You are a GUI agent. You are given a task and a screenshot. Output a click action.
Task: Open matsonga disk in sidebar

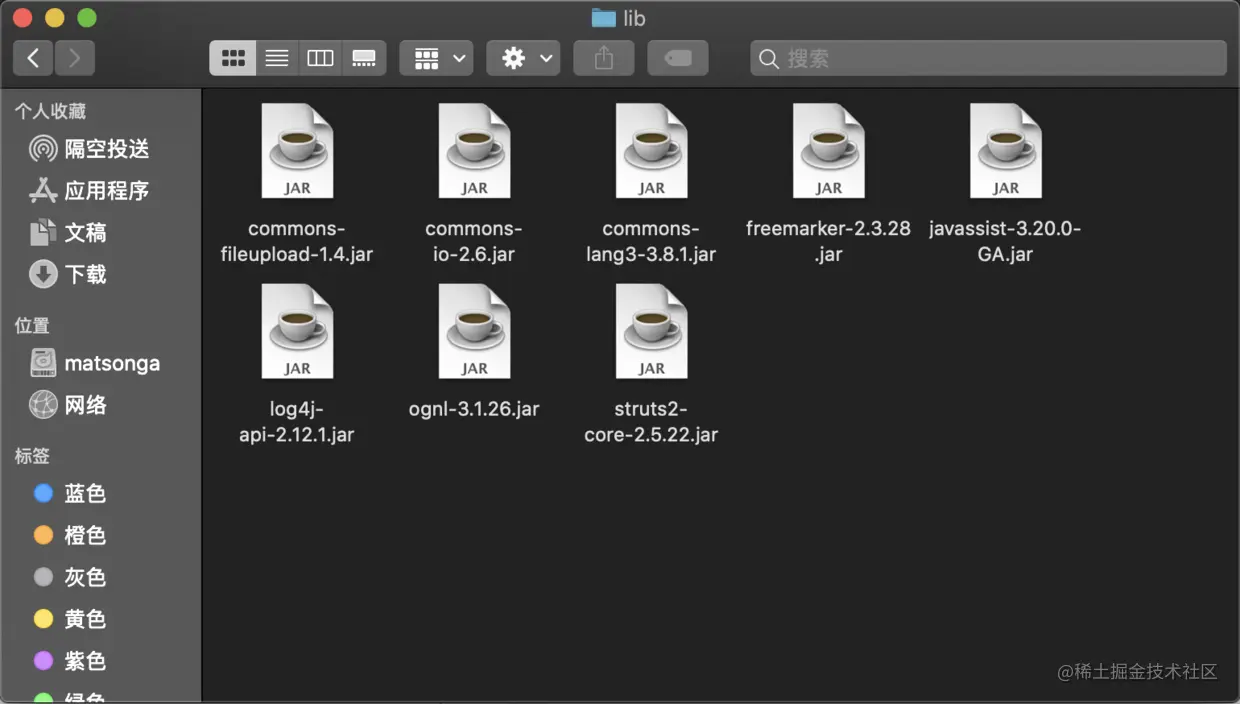[x=100, y=363]
